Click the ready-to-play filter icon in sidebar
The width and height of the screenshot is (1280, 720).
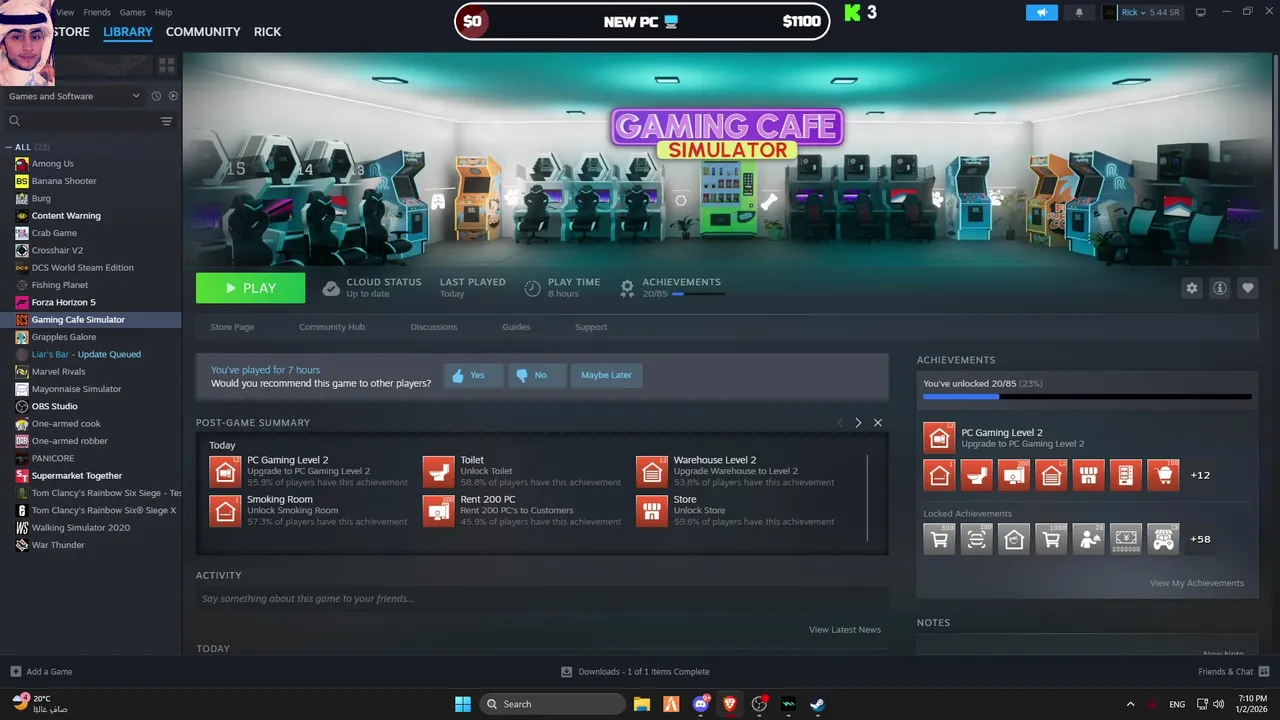[x=173, y=96]
